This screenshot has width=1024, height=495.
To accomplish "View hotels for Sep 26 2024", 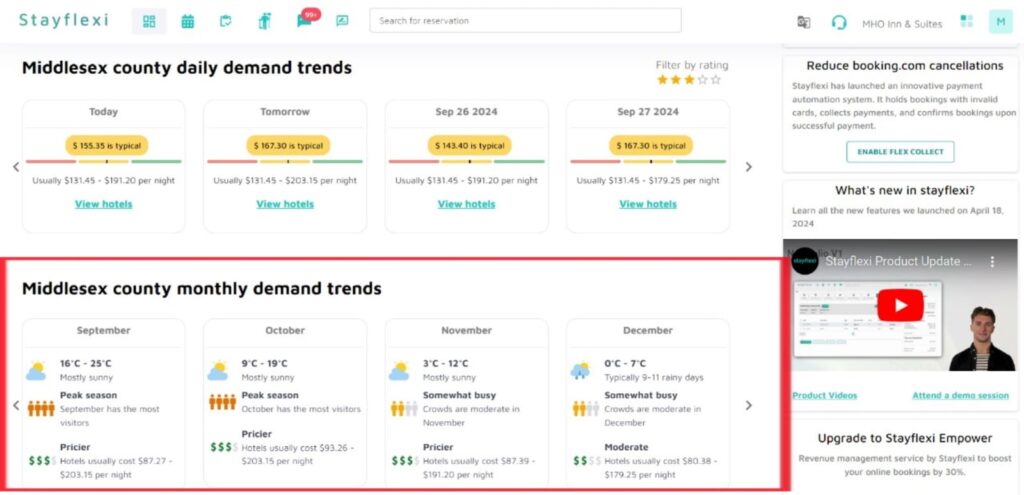I will coord(466,204).
